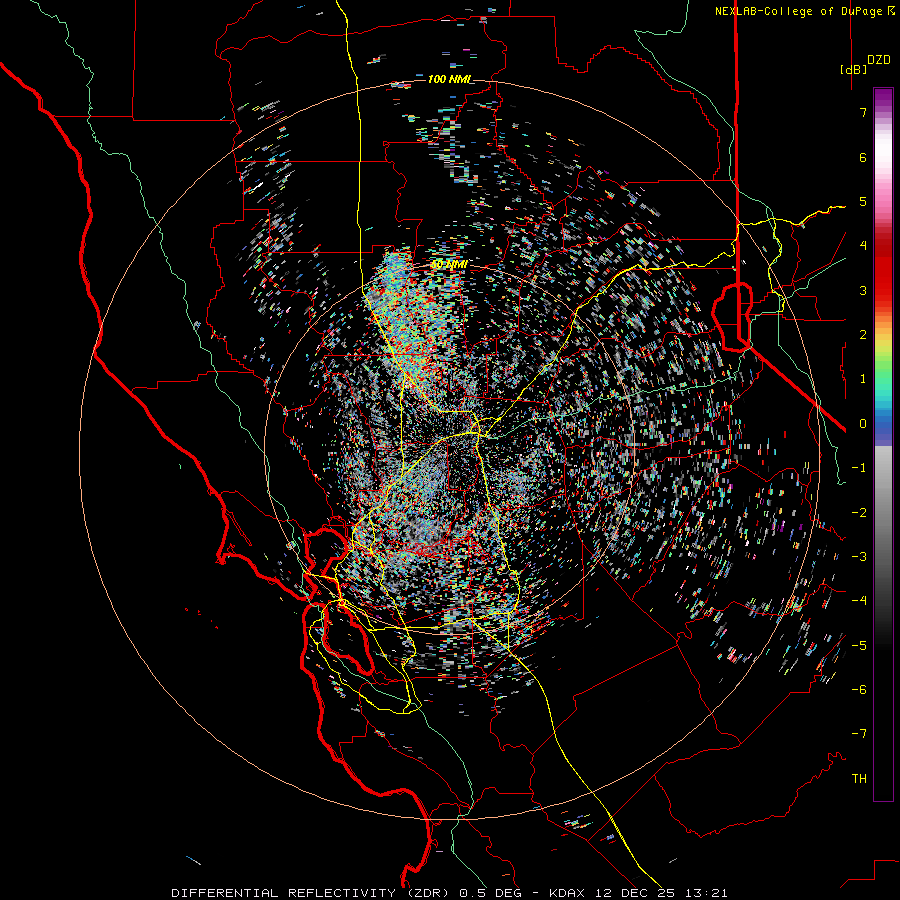Click the 7 tick label on scale
900x900 pixels.
coord(863,112)
